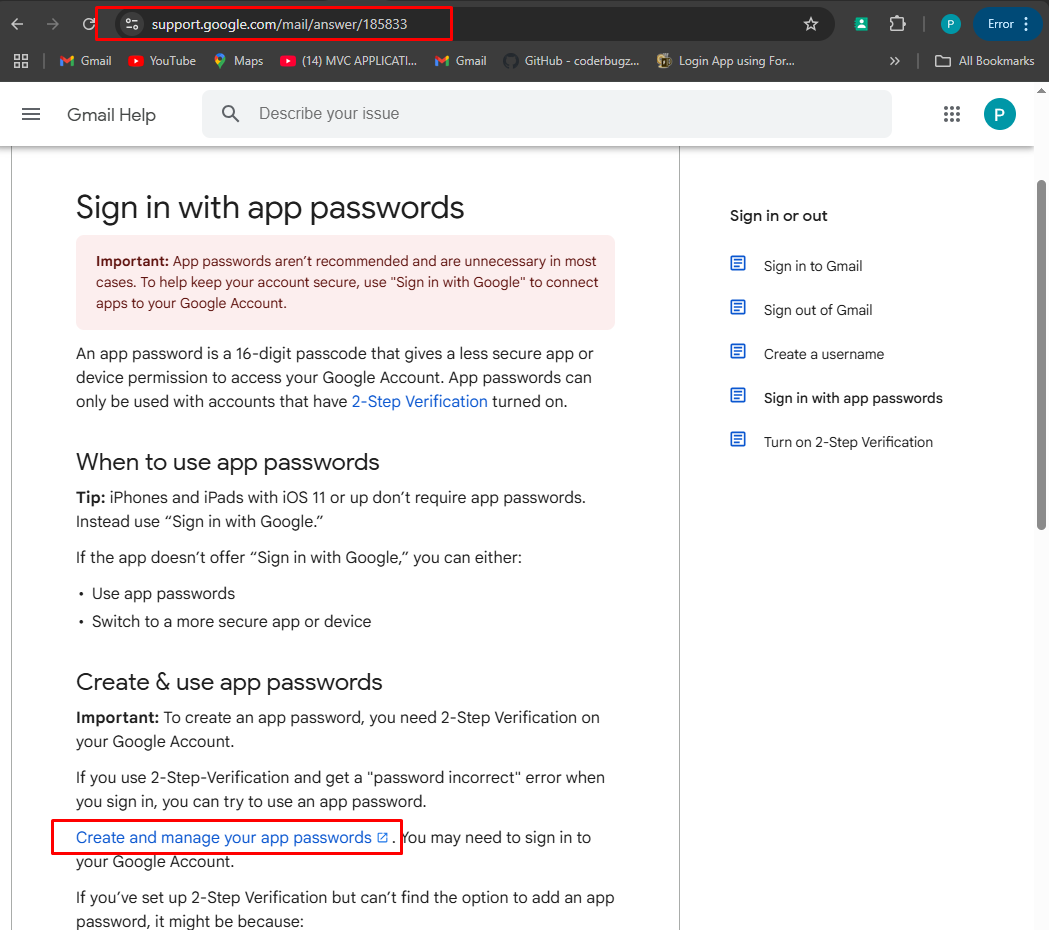Image resolution: width=1049 pixels, height=930 pixels.
Task: Click the Sign in with app passwords heading
Action: coord(270,207)
